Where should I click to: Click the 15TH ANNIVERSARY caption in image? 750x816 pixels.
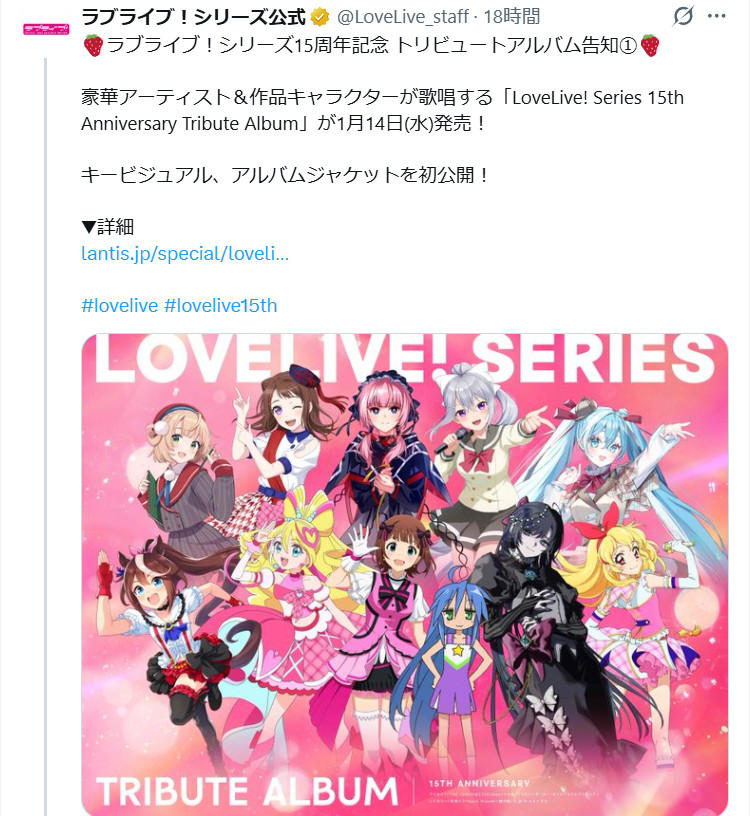click(x=479, y=783)
